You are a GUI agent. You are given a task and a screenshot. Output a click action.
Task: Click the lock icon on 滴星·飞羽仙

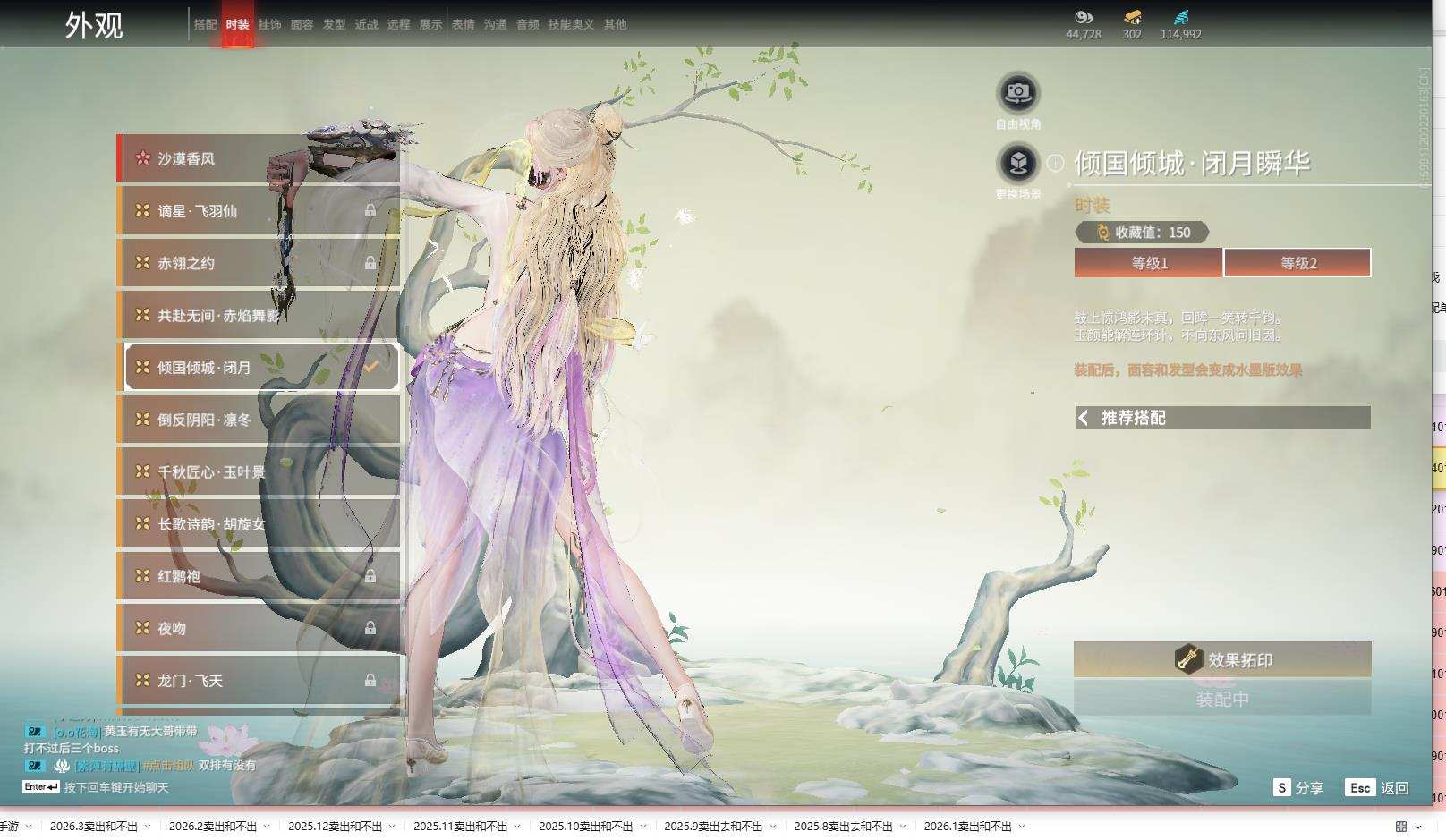(370, 211)
